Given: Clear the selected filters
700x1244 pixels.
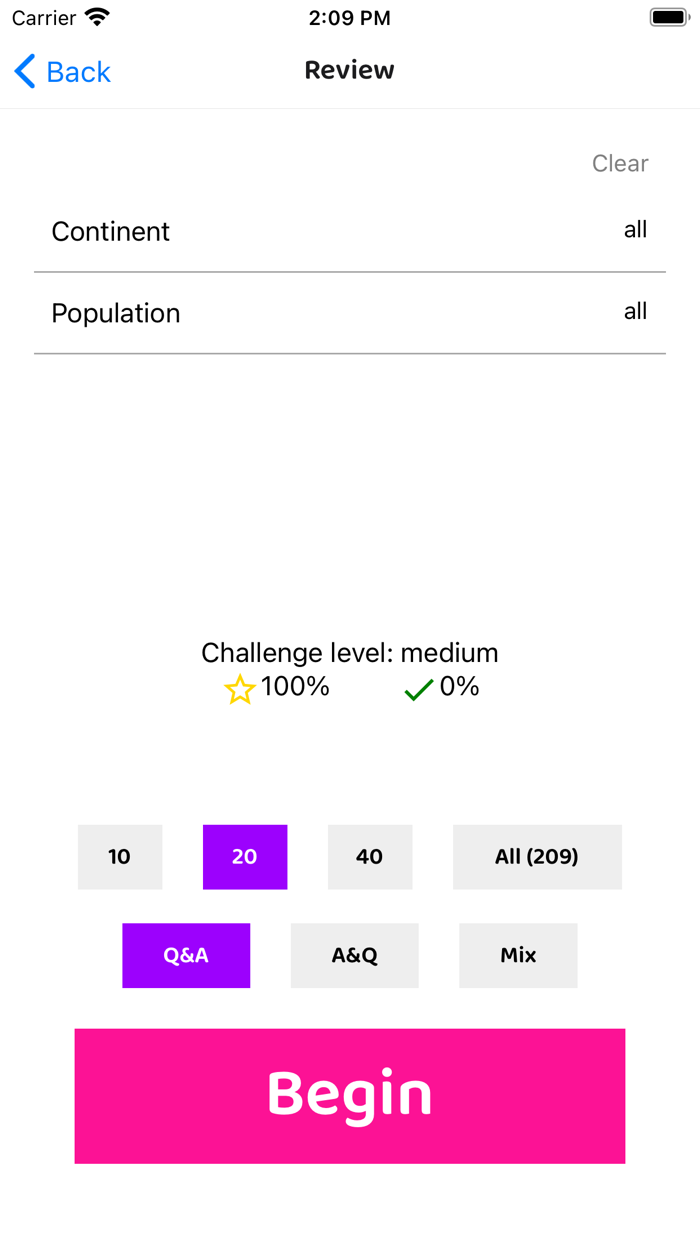Looking at the screenshot, I should (620, 163).
